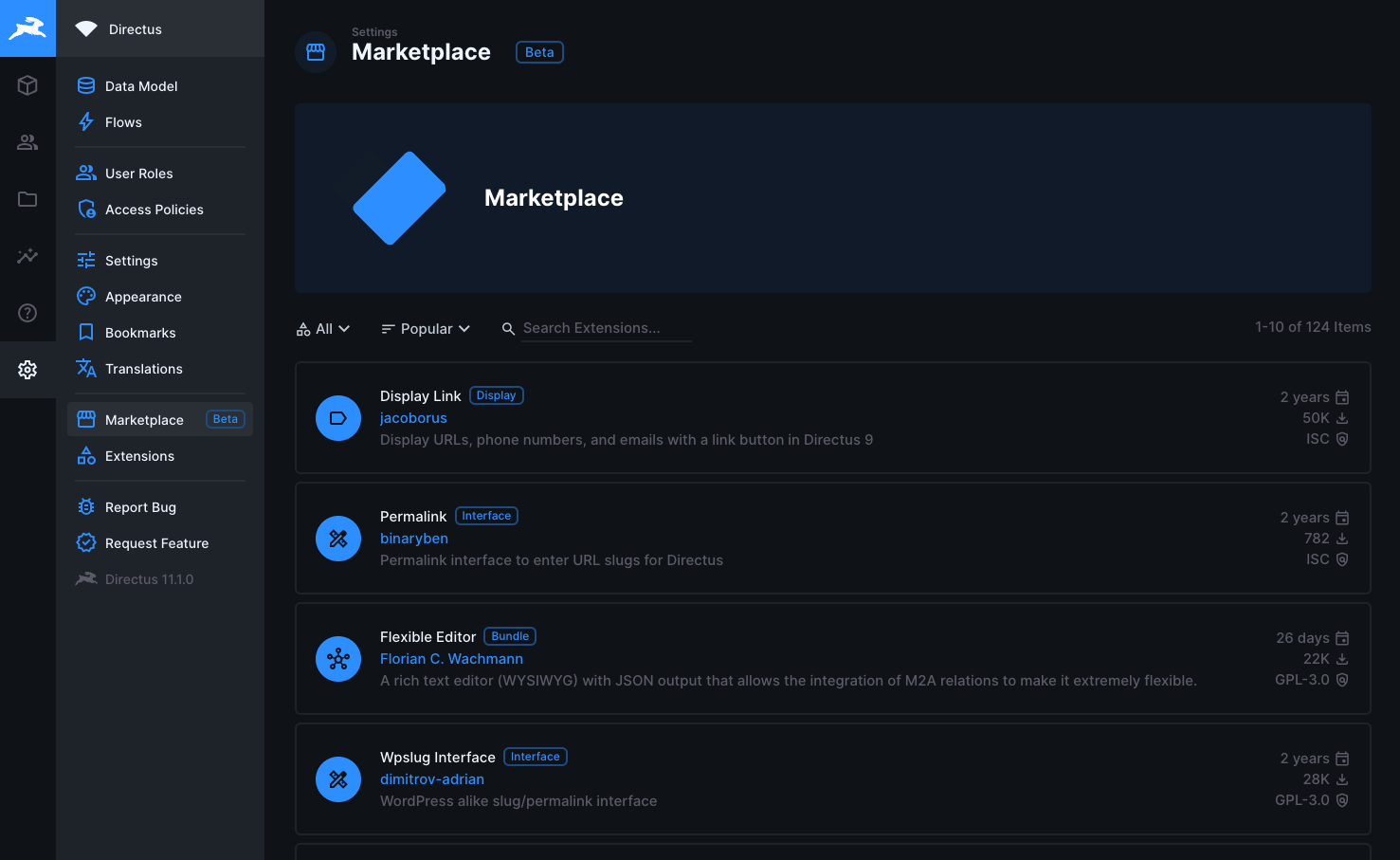Click the Directus 11.1.0 version text
The width and height of the screenshot is (1400, 860).
pos(149,579)
